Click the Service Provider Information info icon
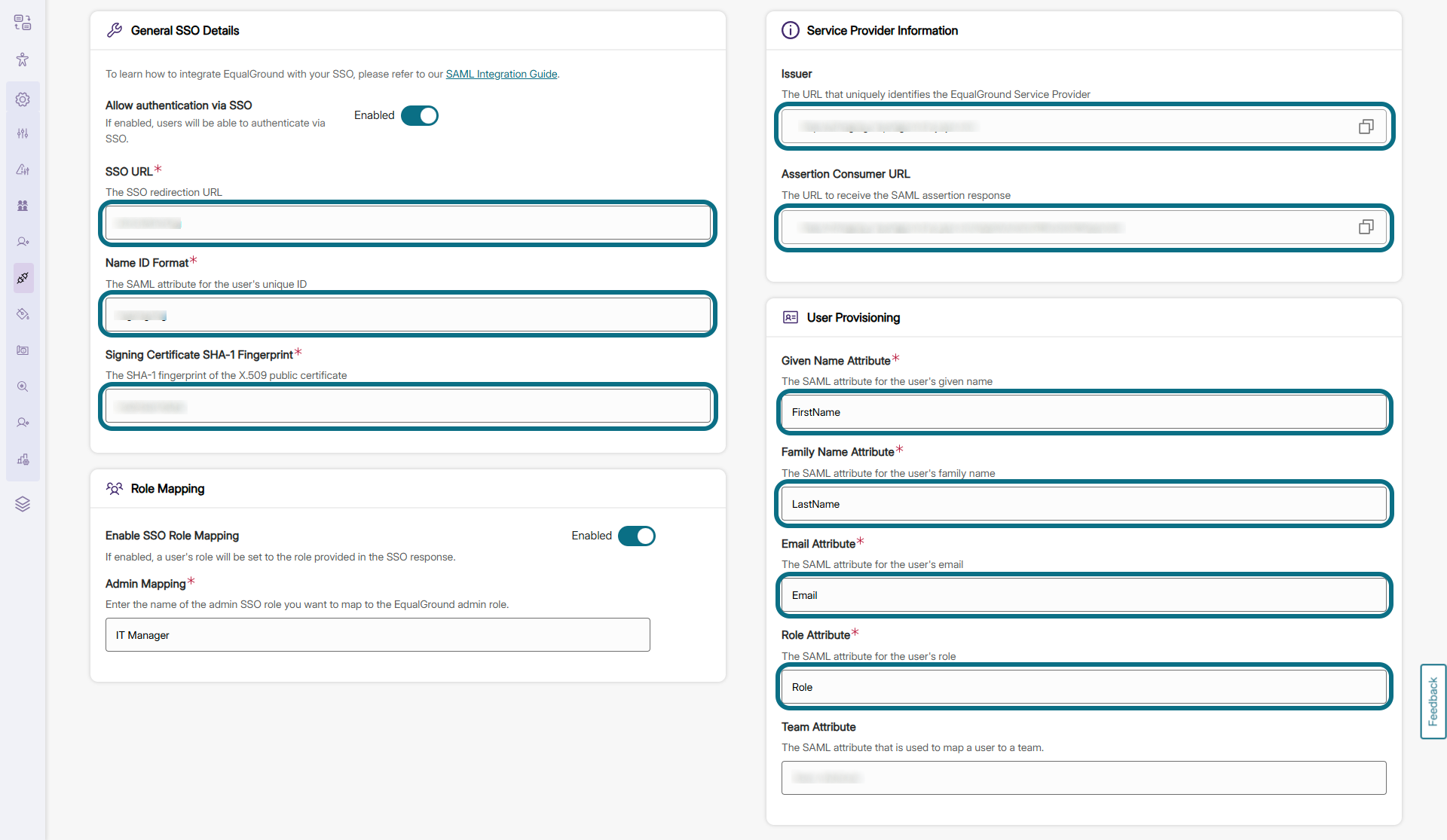The height and width of the screenshot is (840, 1447). pyautogui.click(x=790, y=30)
